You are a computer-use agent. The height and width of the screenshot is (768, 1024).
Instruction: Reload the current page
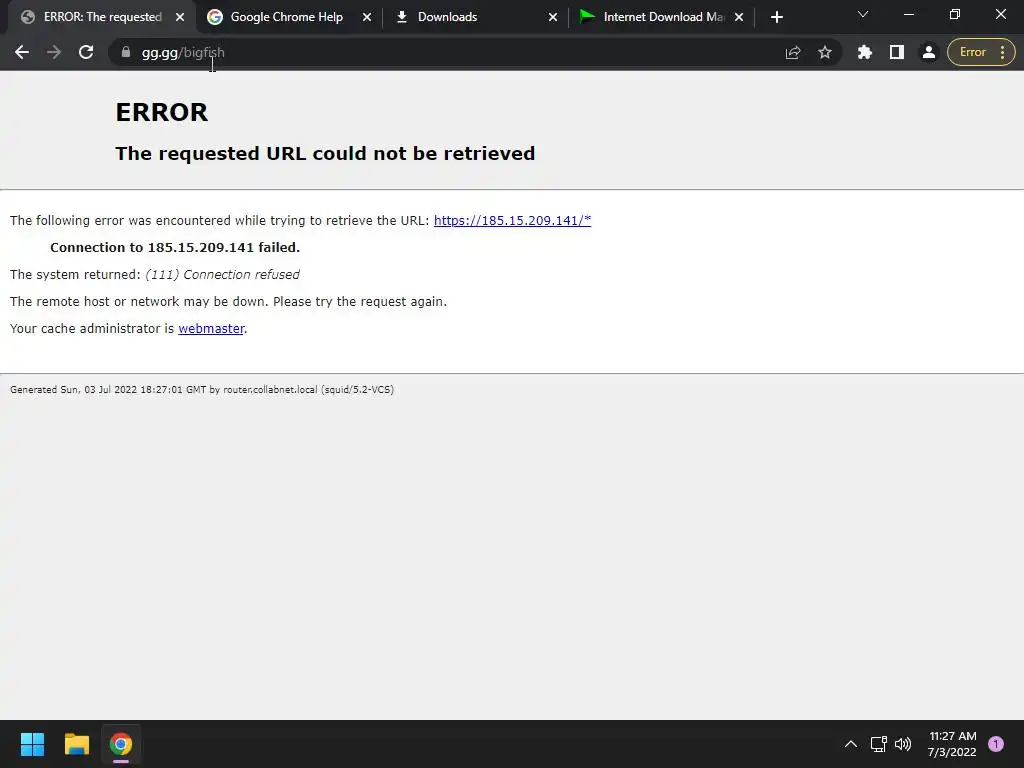(86, 52)
